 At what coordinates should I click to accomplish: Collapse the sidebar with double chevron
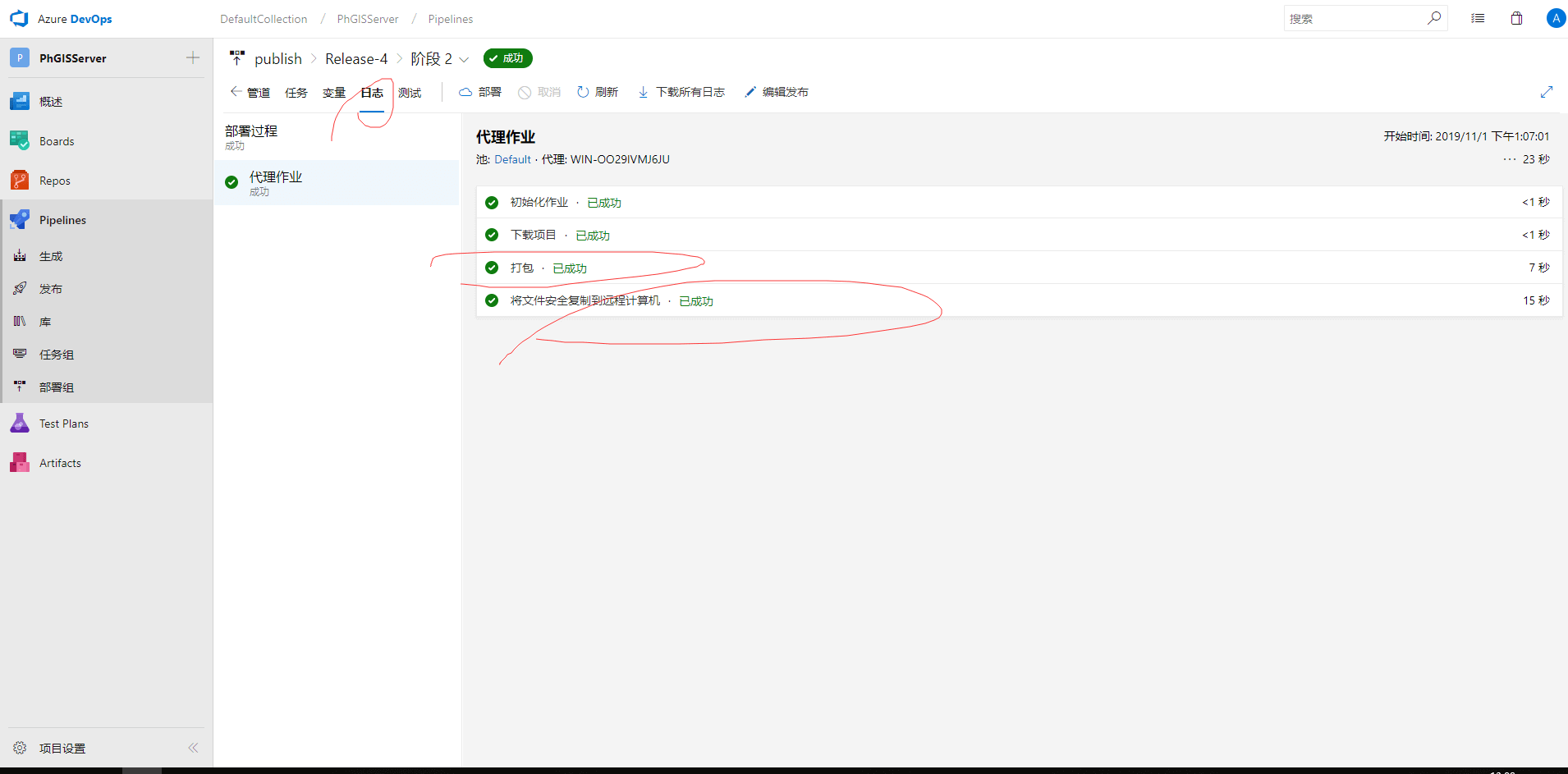pos(193,748)
